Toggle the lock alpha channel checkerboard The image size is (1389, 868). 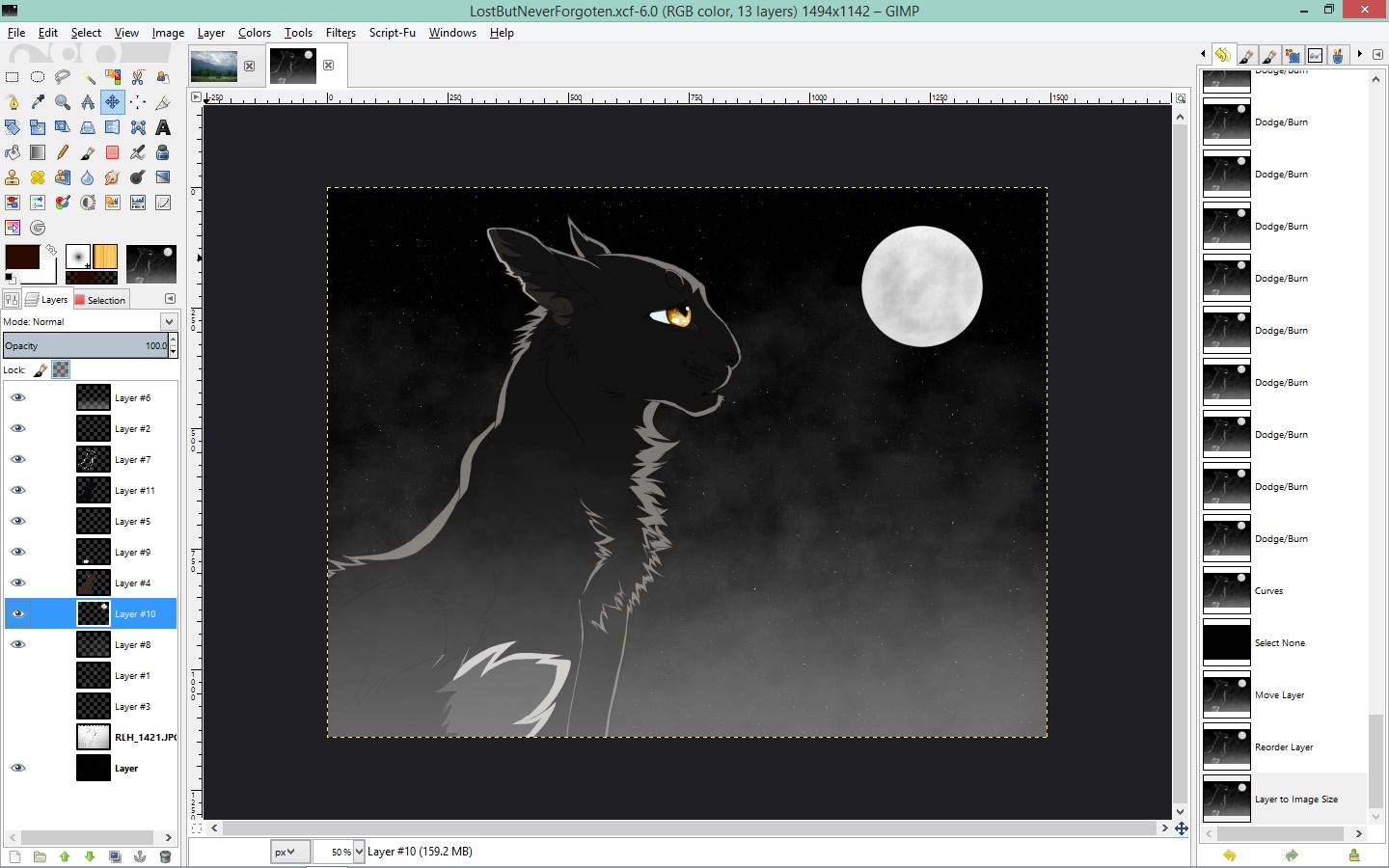coord(61,369)
